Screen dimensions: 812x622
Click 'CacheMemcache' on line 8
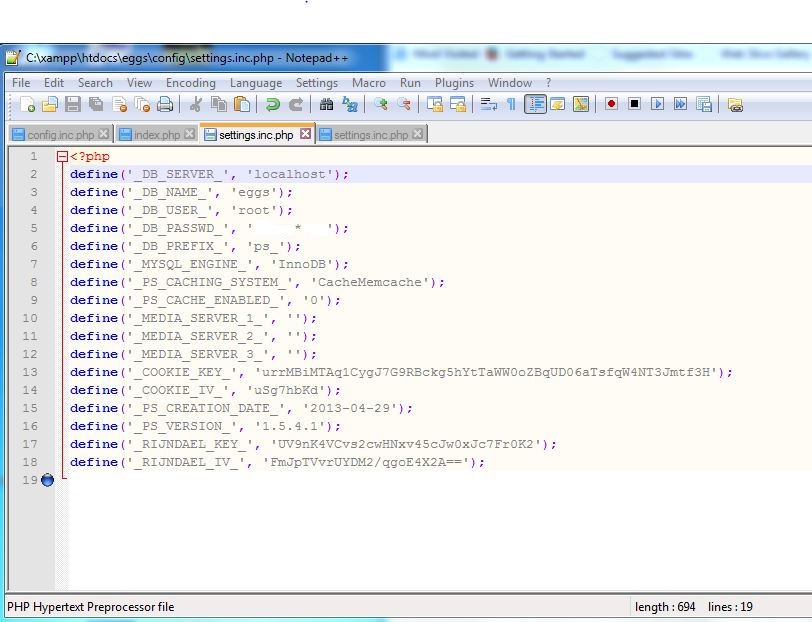click(370, 282)
